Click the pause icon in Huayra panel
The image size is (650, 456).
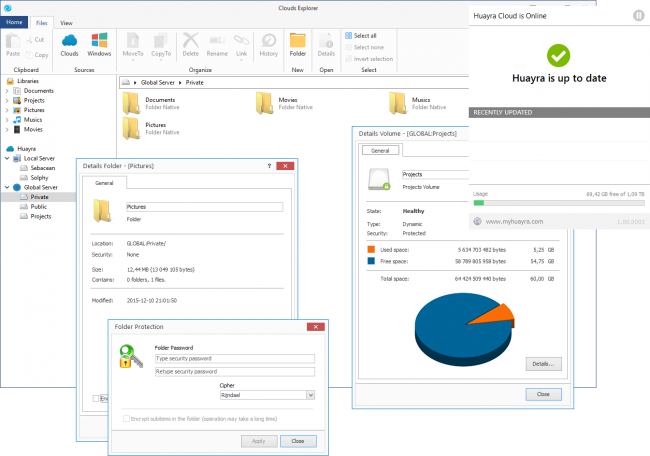point(639,16)
